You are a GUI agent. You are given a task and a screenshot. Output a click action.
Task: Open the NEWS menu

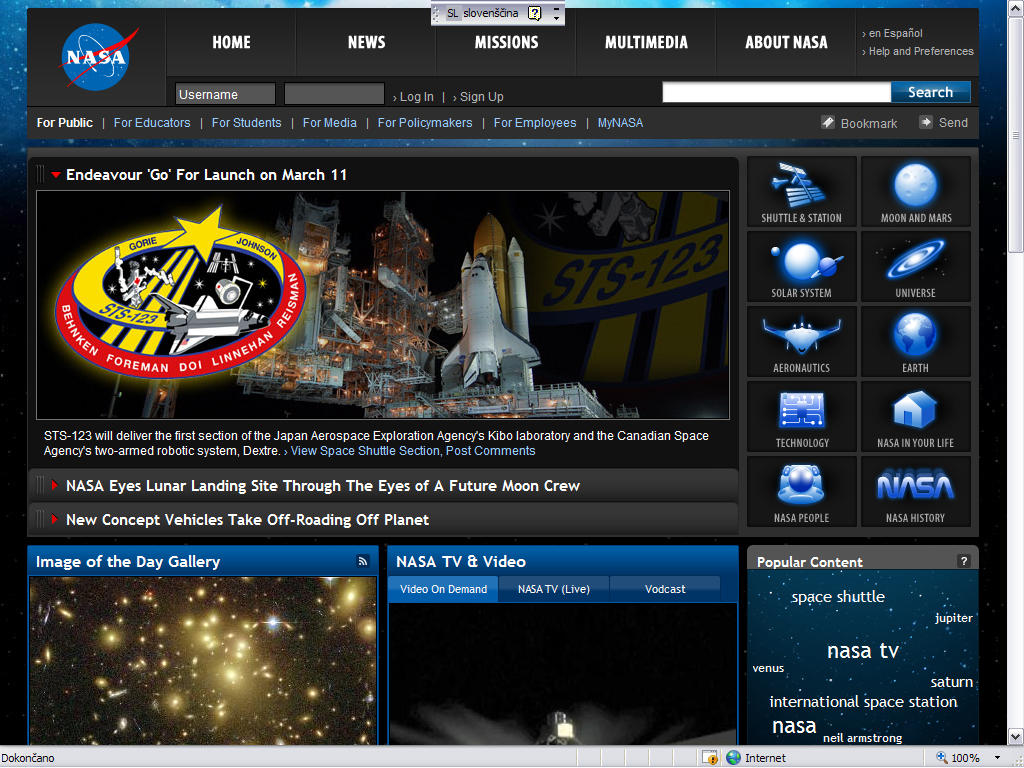pos(366,42)
